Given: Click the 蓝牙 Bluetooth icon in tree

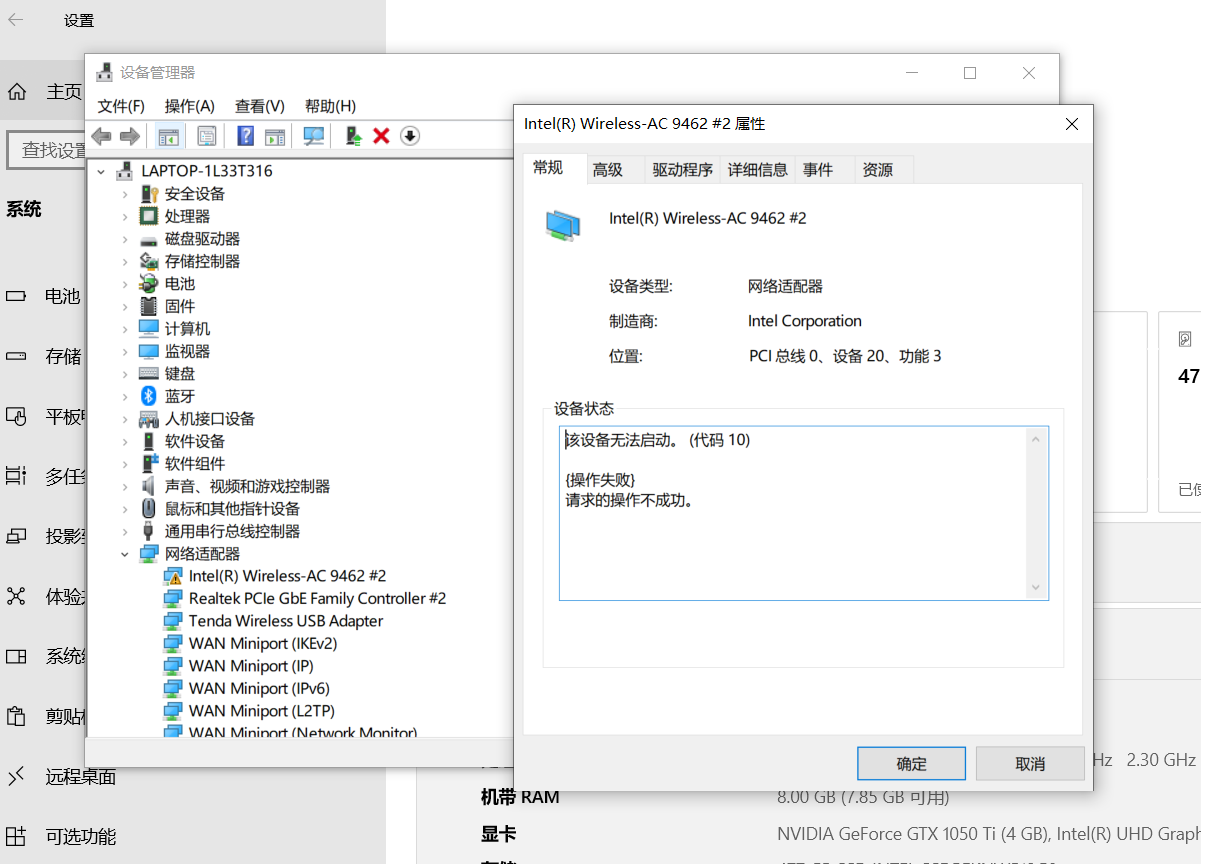Looking at the screenshot, I should click(149, 396).
